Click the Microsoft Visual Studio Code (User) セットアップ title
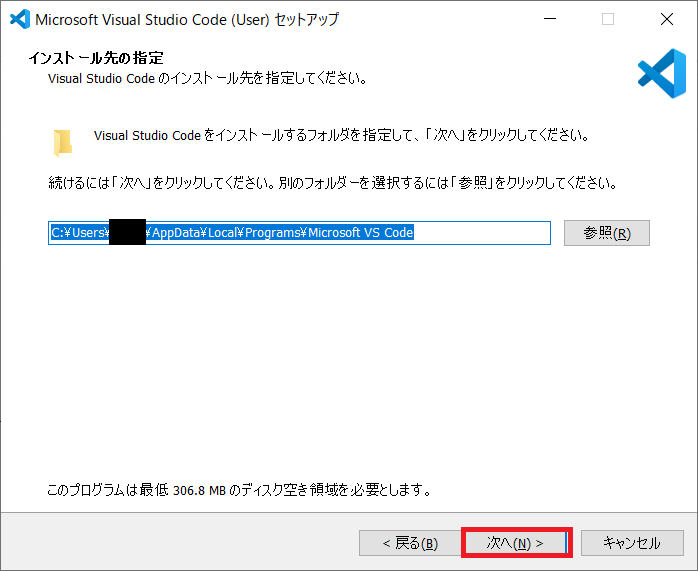Image resolution: width=698 pixels, height=571 pixels. (x=187, y=20)
